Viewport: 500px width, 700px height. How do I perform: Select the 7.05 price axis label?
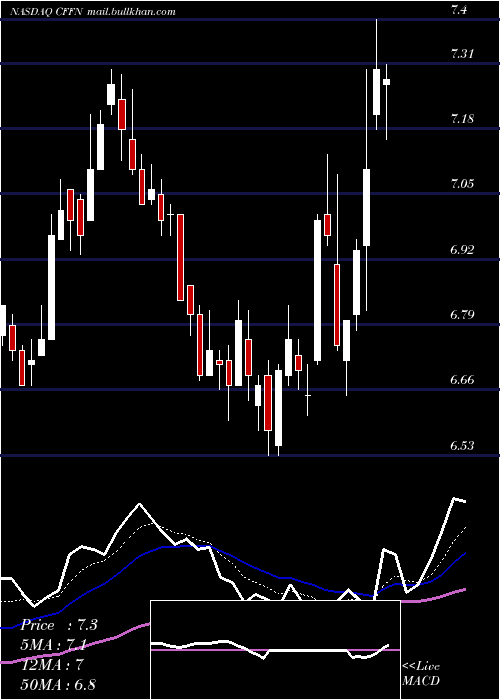click(x=462, y=184)
